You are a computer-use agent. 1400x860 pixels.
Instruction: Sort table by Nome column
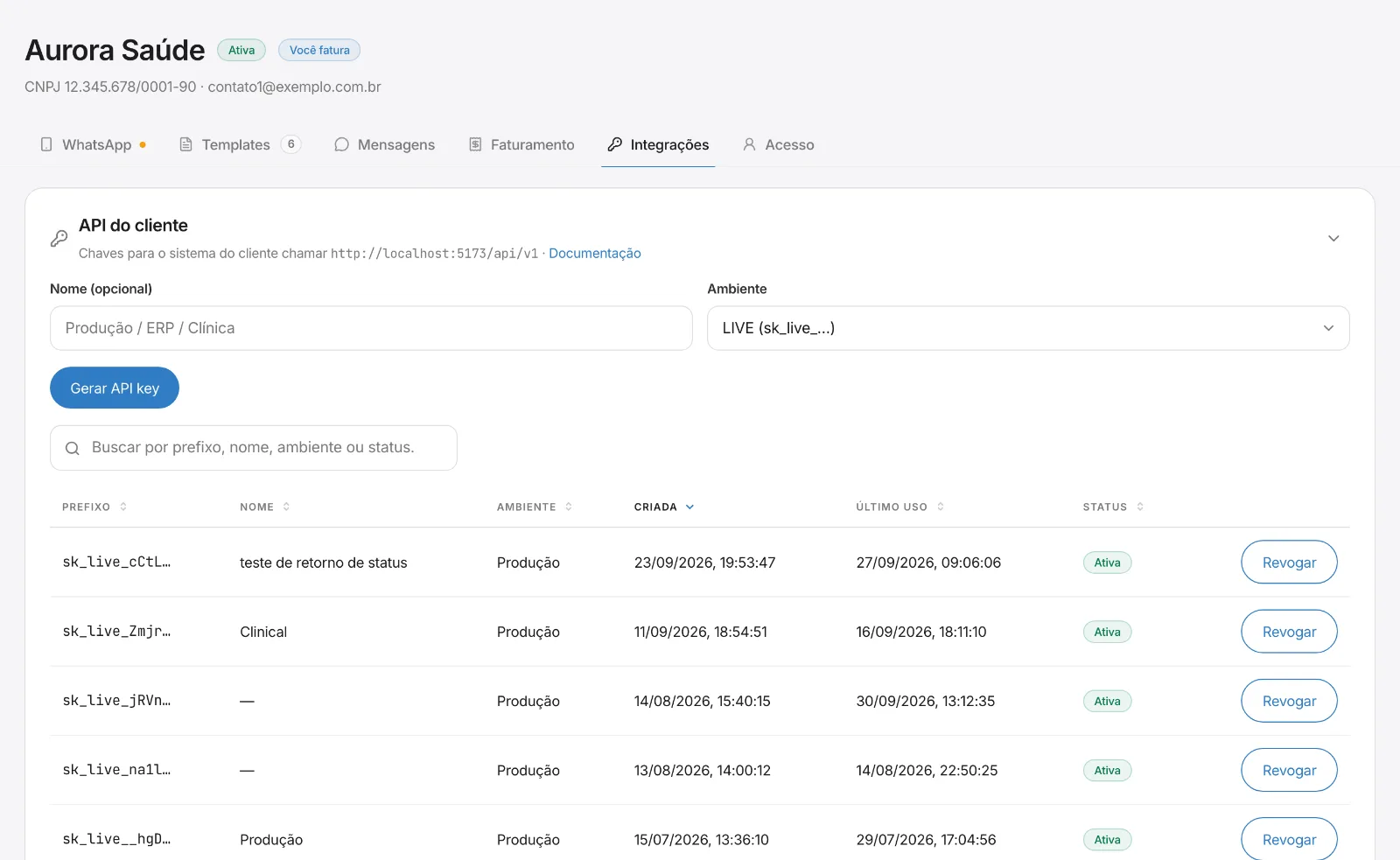point(265,507)
